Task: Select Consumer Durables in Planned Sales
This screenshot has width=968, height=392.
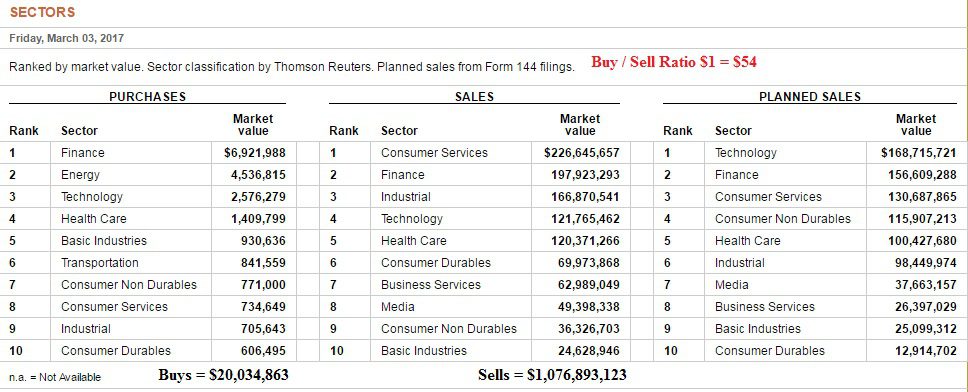Action: pyautogui.click(x=769, y=351)
